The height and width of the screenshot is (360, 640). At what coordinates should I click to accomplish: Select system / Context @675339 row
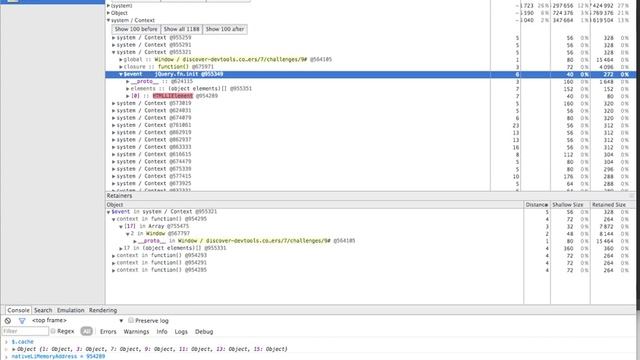(x=371, y=169)
